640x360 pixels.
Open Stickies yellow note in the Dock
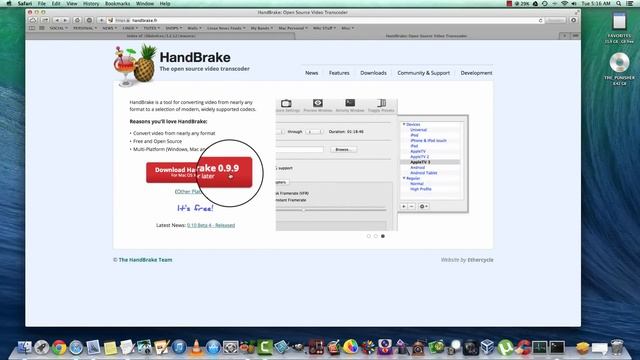110,347
